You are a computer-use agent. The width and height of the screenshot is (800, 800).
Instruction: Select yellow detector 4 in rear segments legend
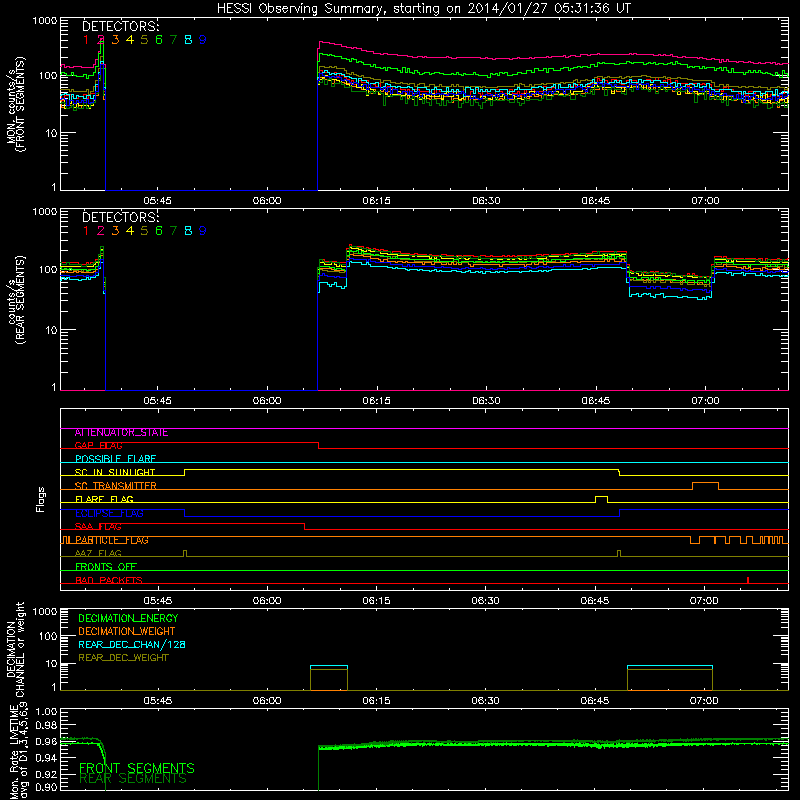[130, 231]
